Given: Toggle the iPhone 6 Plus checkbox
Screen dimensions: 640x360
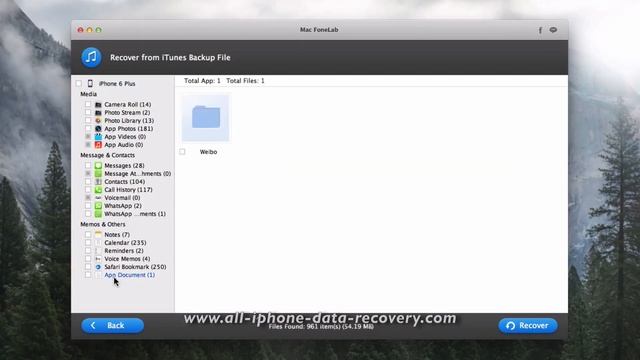Looking at the screenshot, I should (78, 83).
